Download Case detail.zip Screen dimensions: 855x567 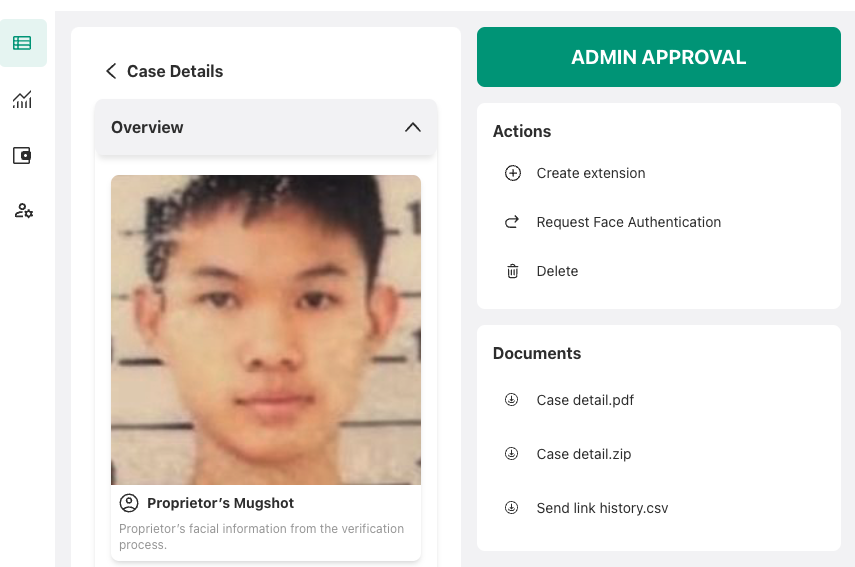tap(583, 454)
